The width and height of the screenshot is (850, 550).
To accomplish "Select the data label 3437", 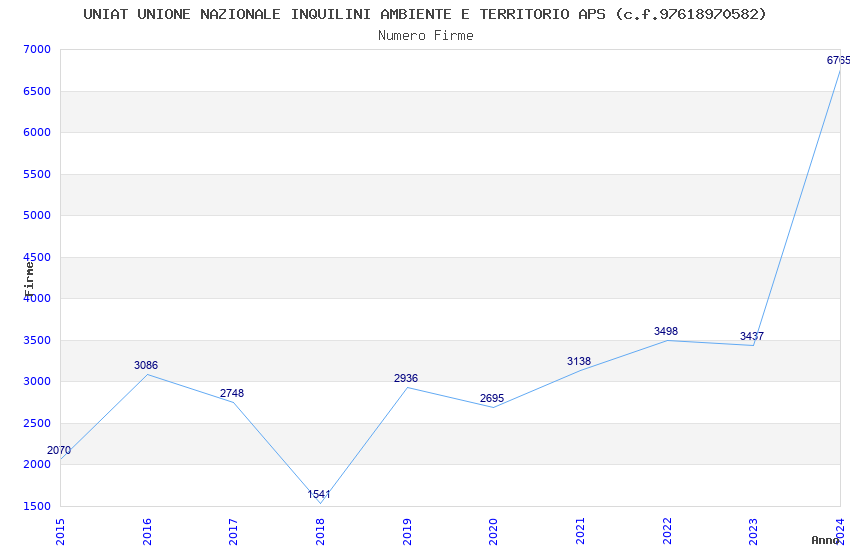I will pyautogui.click(x=752, y=336).
